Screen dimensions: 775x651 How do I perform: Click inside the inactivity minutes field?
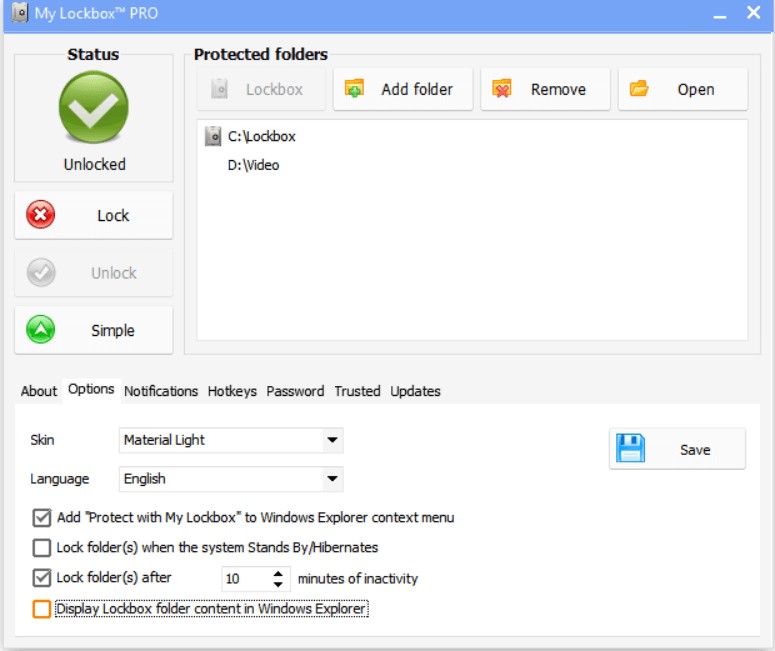(243, 578)
